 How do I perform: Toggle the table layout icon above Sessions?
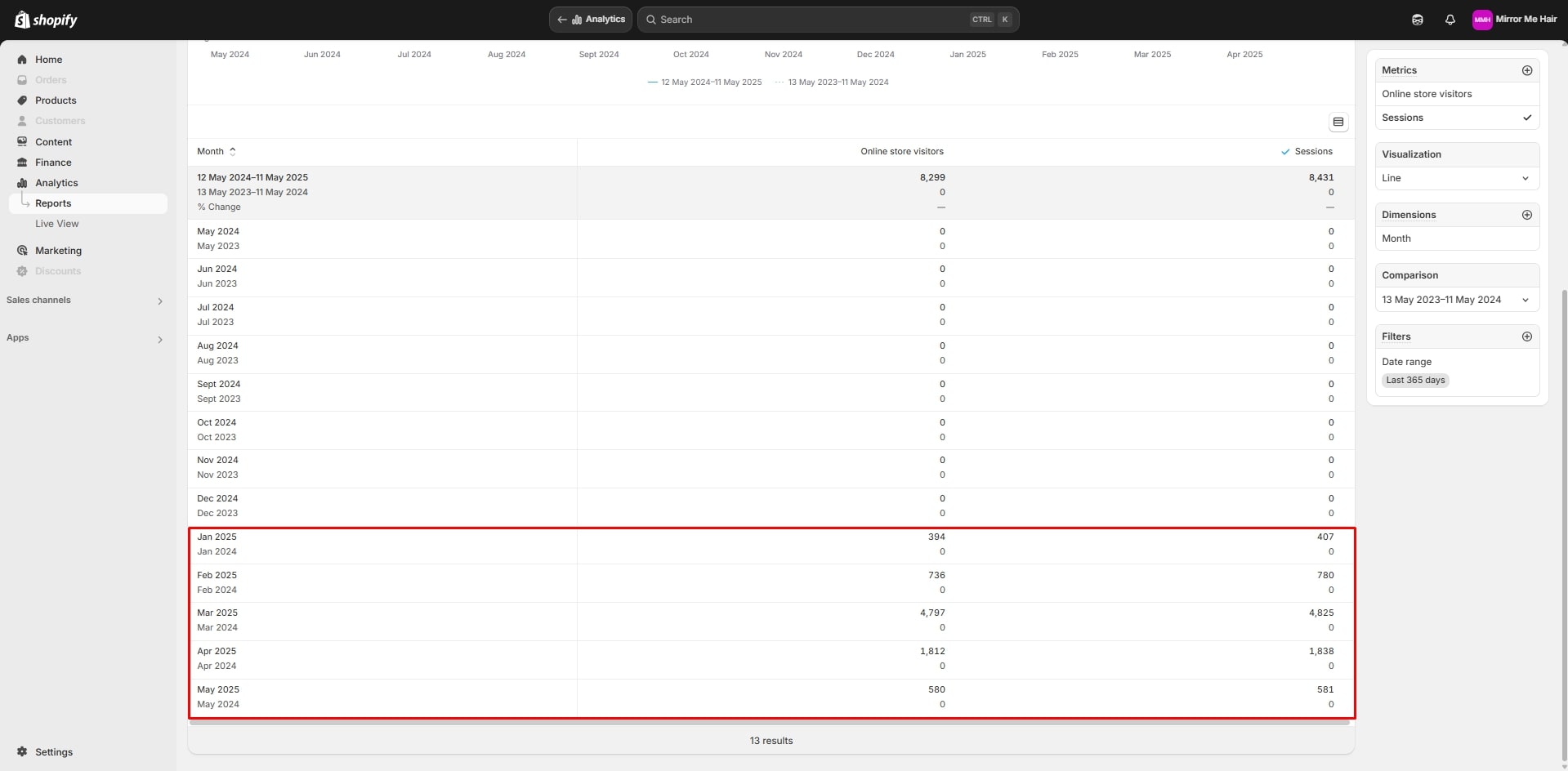(1338, 122)
